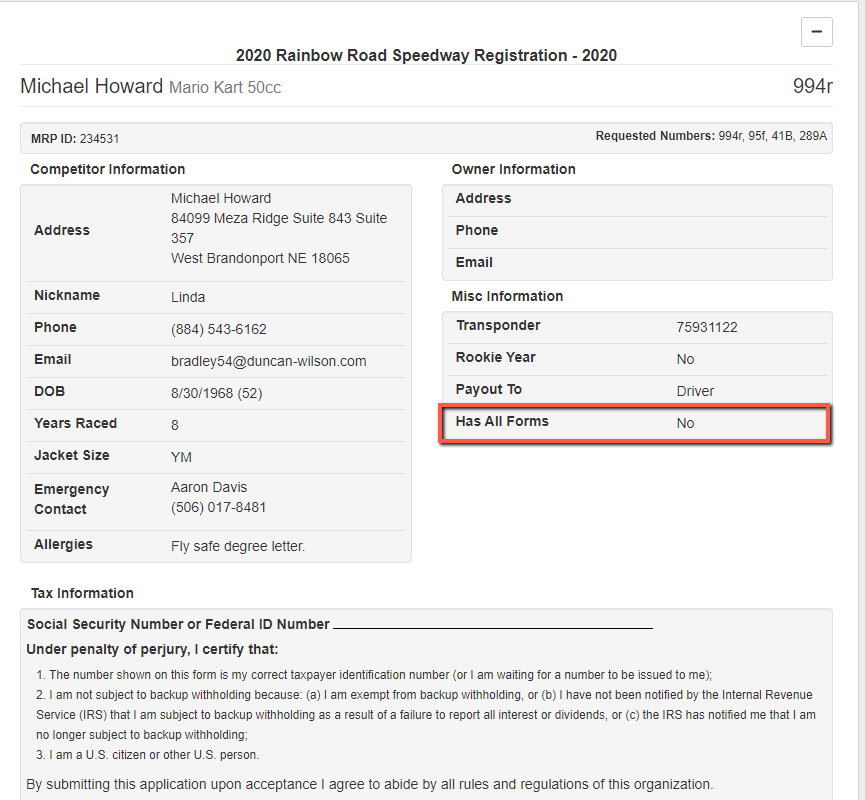The width and height of the screenshot is (865, 800).
Task: Click the Payout To 'Driver' value
Action: [x=695, y=391]
